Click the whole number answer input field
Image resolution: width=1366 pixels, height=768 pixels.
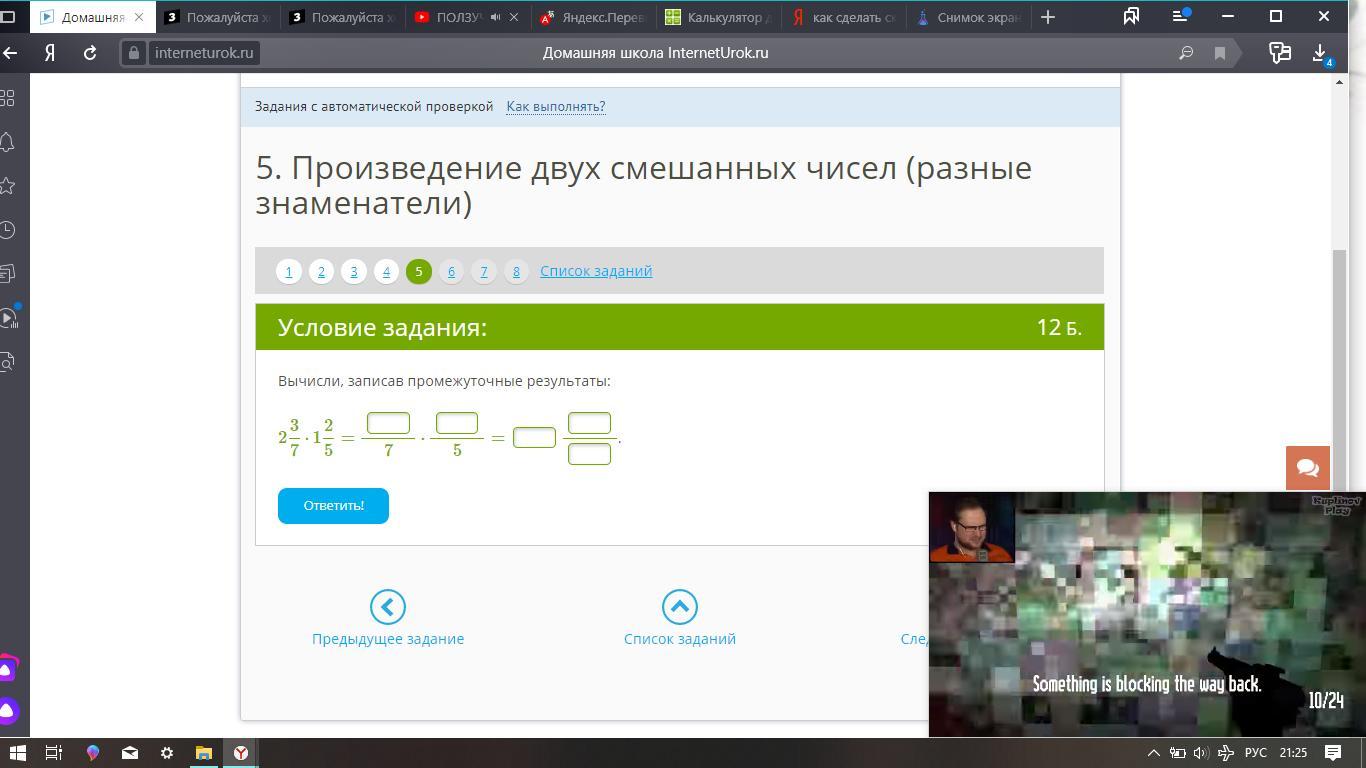pos(534,438)
